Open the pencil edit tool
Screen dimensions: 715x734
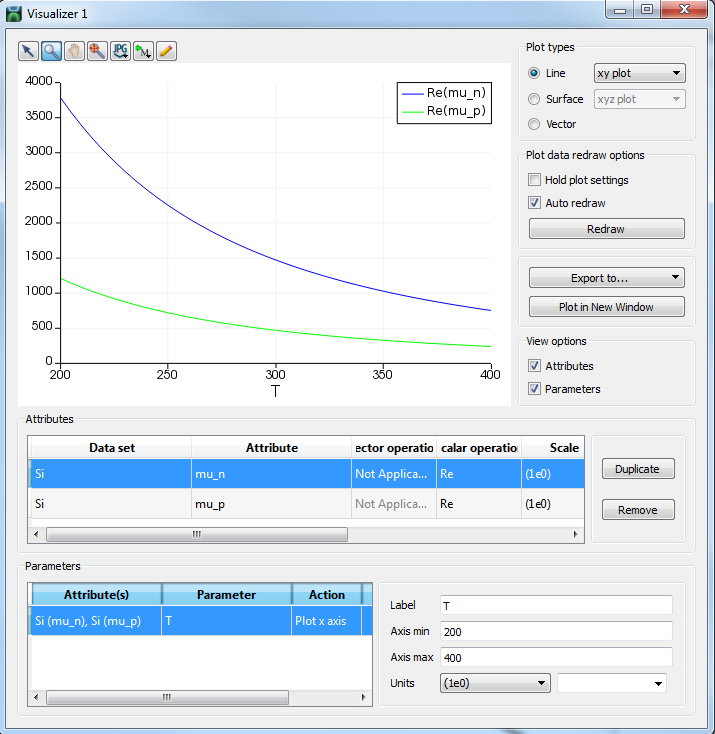[x=166, y=51]
